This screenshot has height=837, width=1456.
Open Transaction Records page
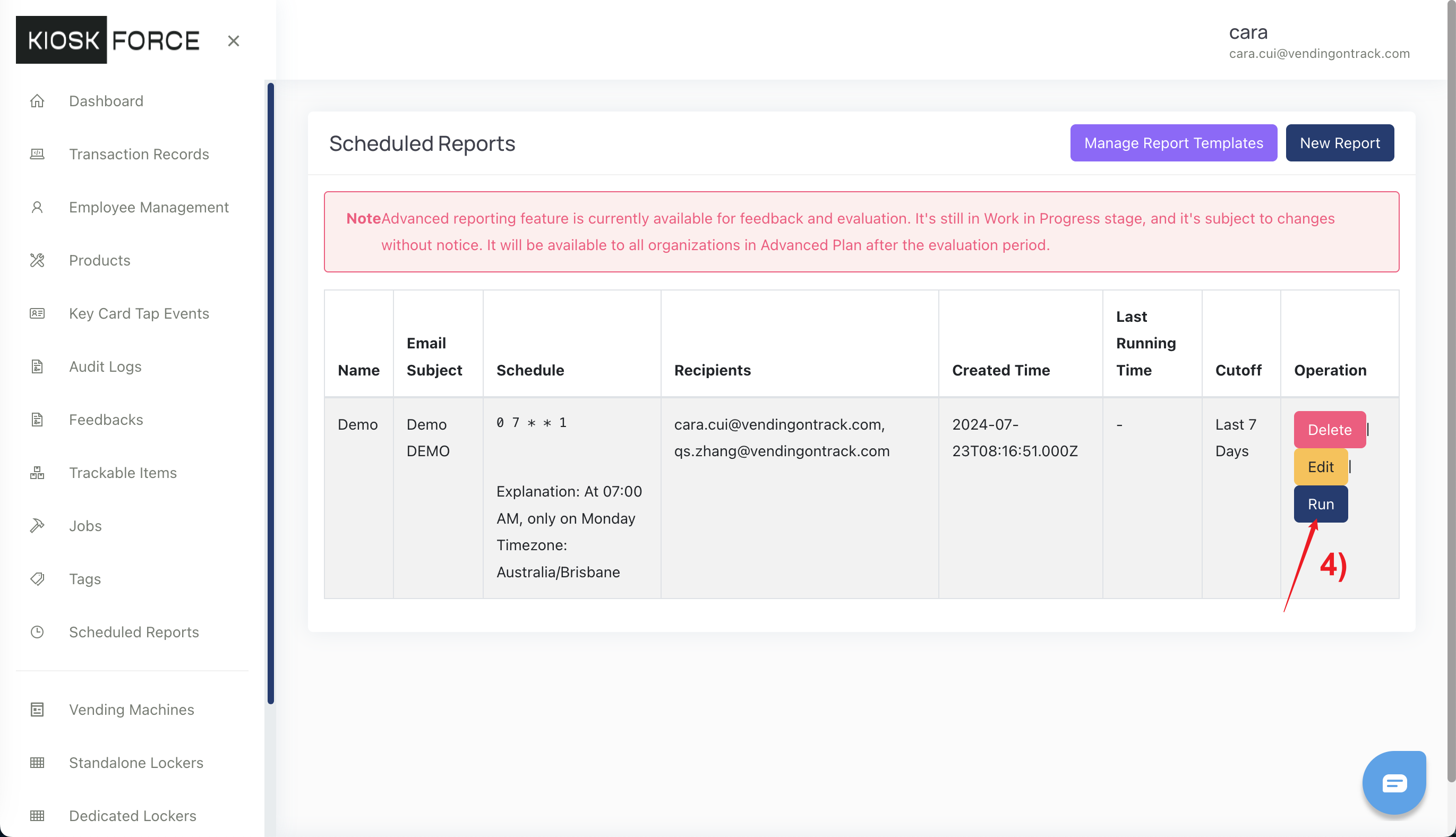139,154
